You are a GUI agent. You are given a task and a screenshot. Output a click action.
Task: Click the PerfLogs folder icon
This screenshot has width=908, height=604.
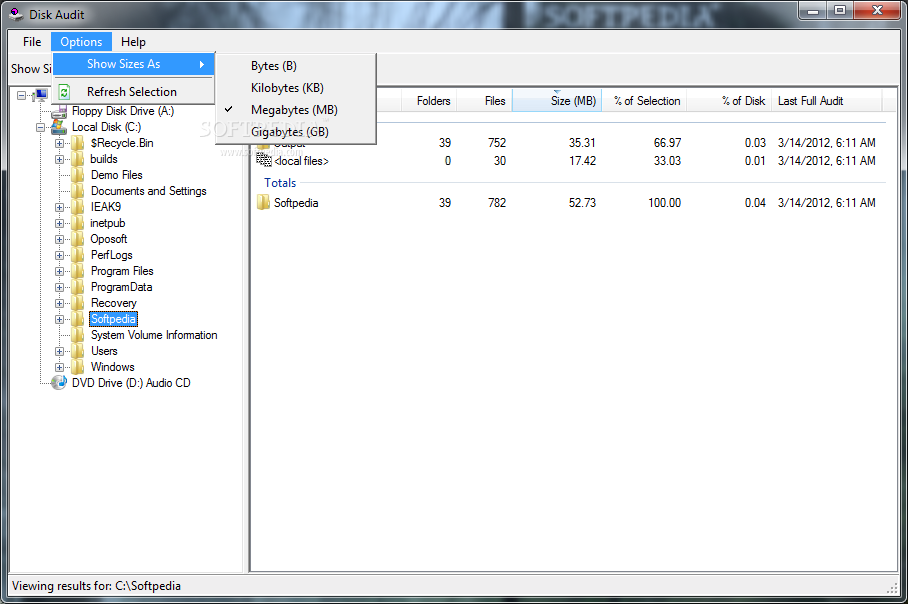click(78, 255)
